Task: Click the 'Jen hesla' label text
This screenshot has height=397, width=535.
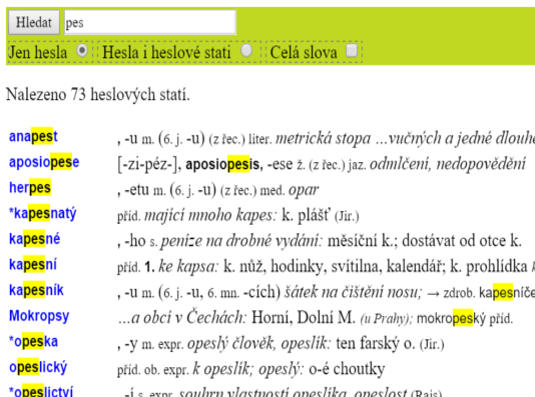Action: pos(38,53)
